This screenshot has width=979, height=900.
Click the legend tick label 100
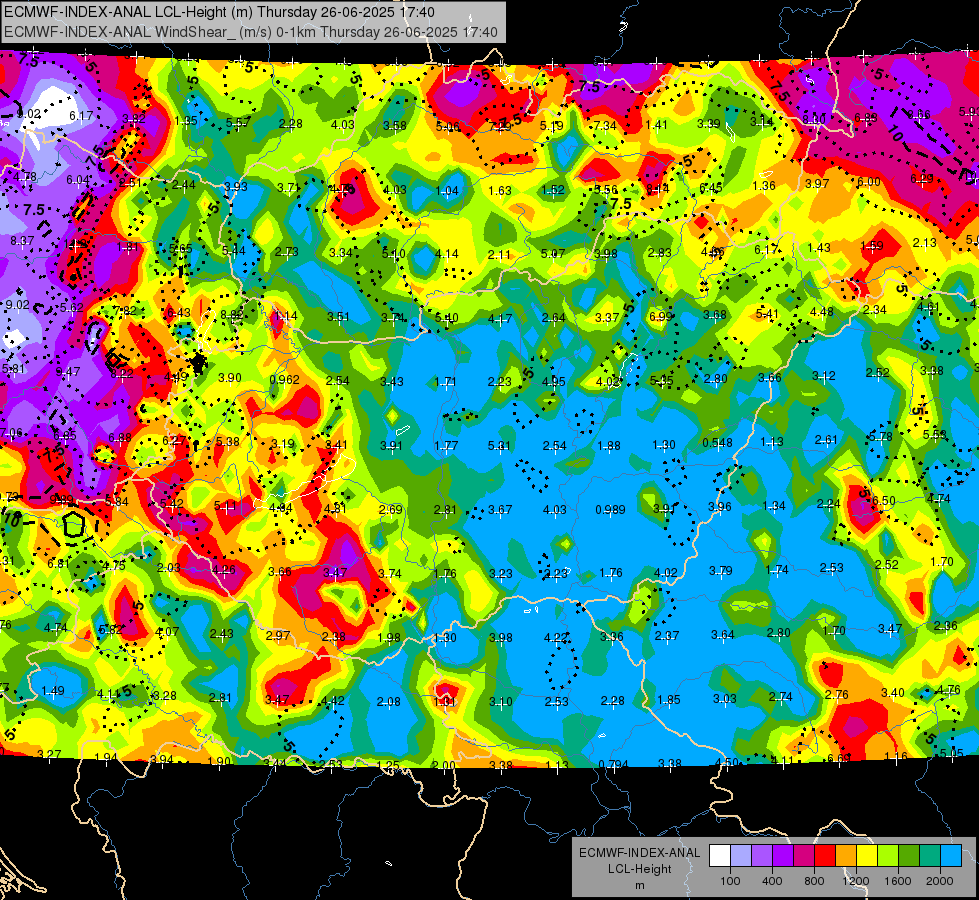[730, 881]
